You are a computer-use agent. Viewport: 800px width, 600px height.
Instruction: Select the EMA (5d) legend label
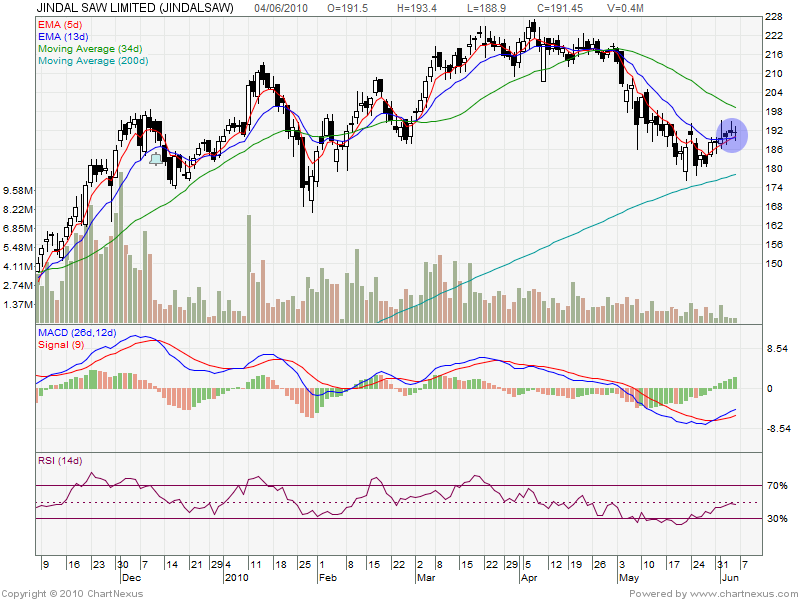click(x=59, y=22)
